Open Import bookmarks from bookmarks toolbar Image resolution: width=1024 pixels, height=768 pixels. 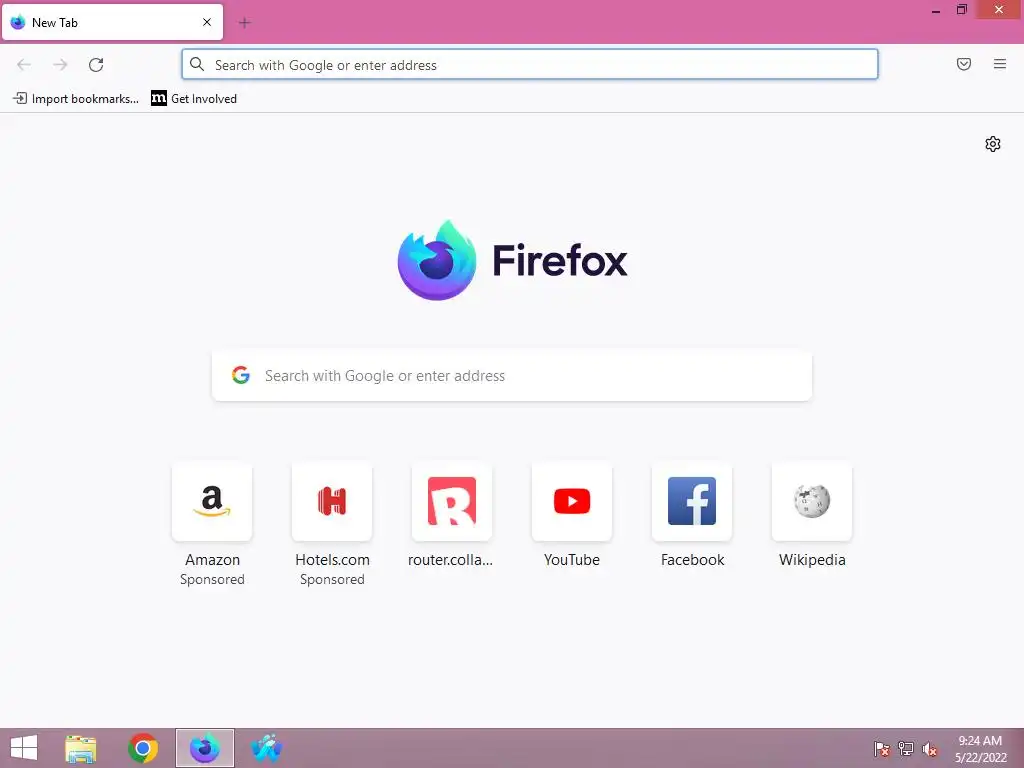[x=76, y=99]
